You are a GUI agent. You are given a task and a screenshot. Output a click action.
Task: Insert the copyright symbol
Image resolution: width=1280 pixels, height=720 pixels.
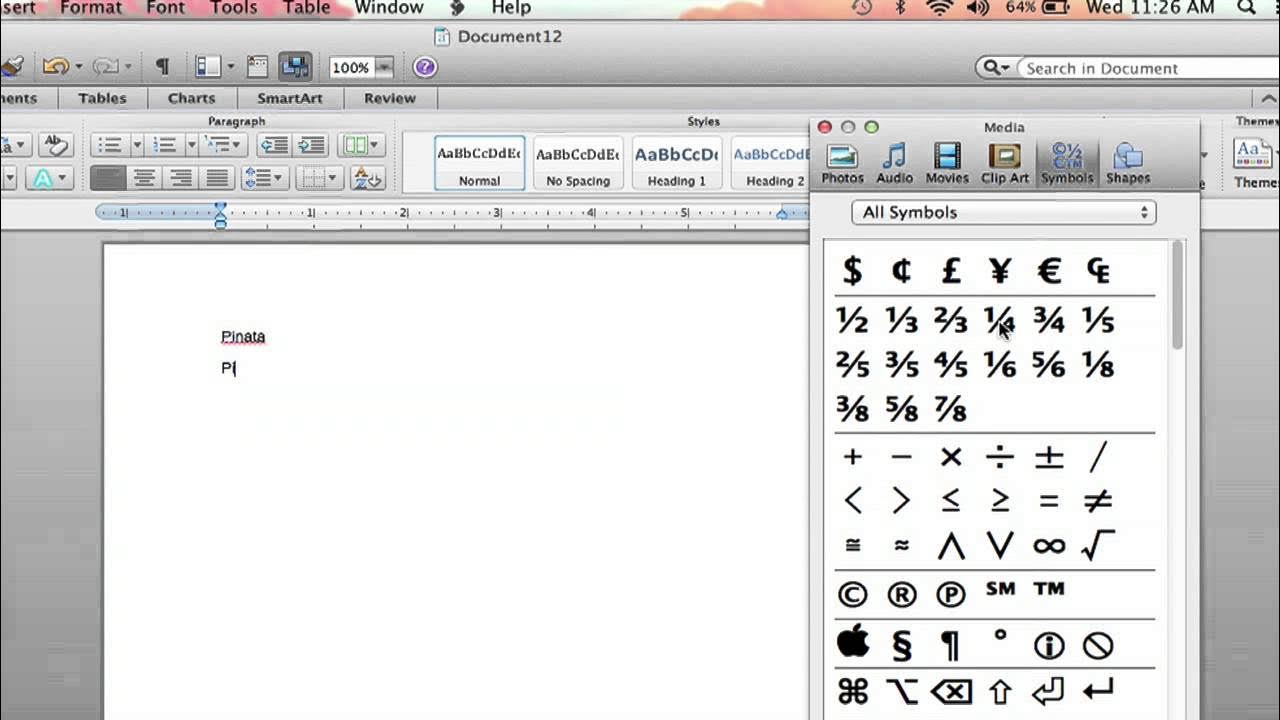pos(852,594)
